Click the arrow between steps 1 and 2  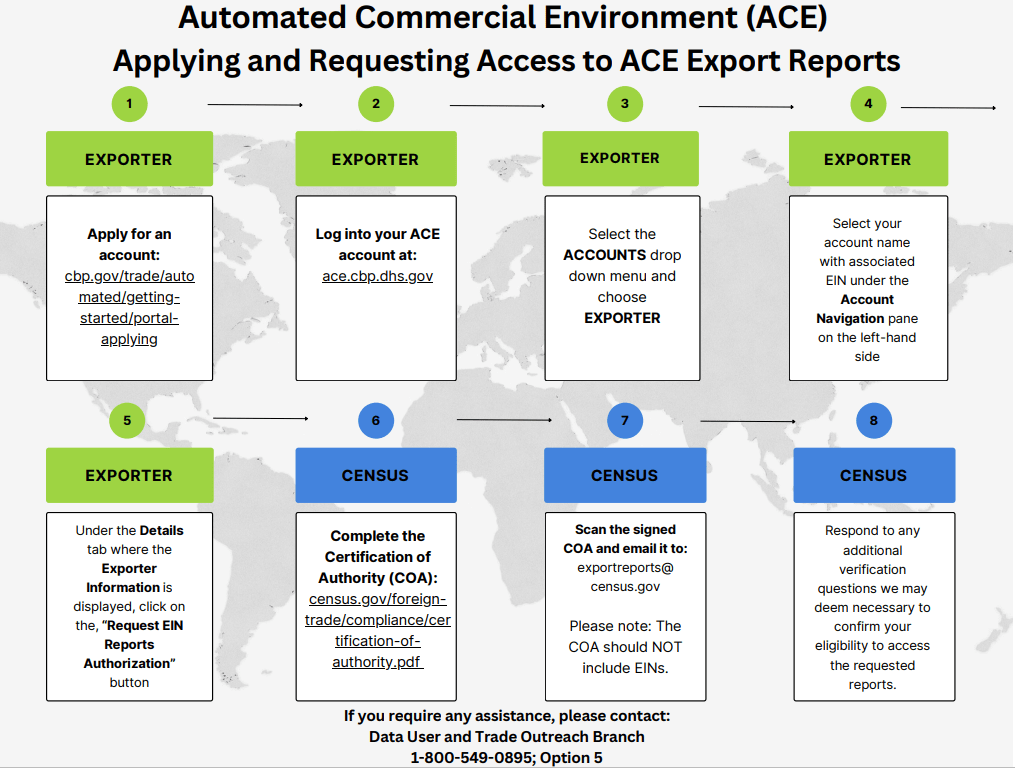click(253, 103)
